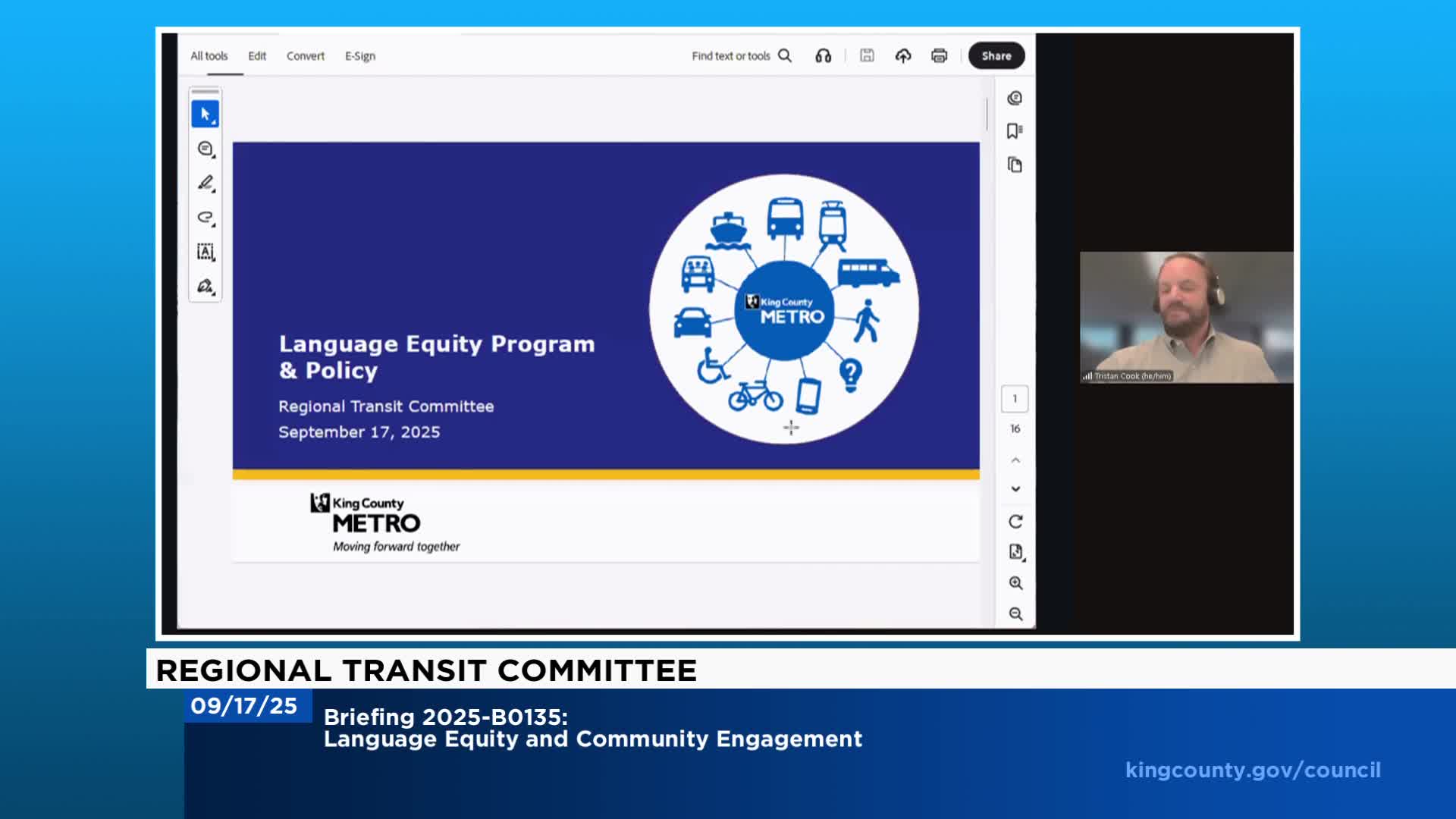Image resolution: width=1456 pixels, height=819 pixels.
Task: Zoom in on the document
Action: tap(1015, 583)
